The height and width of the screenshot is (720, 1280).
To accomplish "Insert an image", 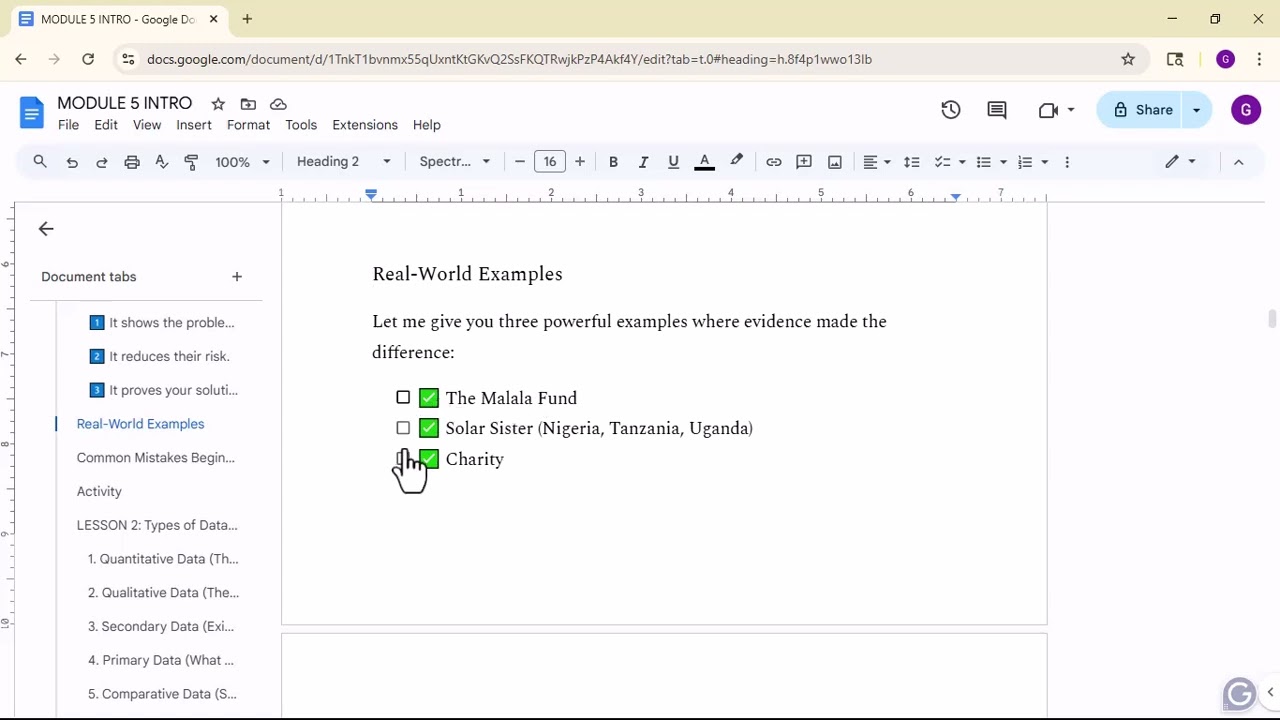I will [x=835, y=162].
